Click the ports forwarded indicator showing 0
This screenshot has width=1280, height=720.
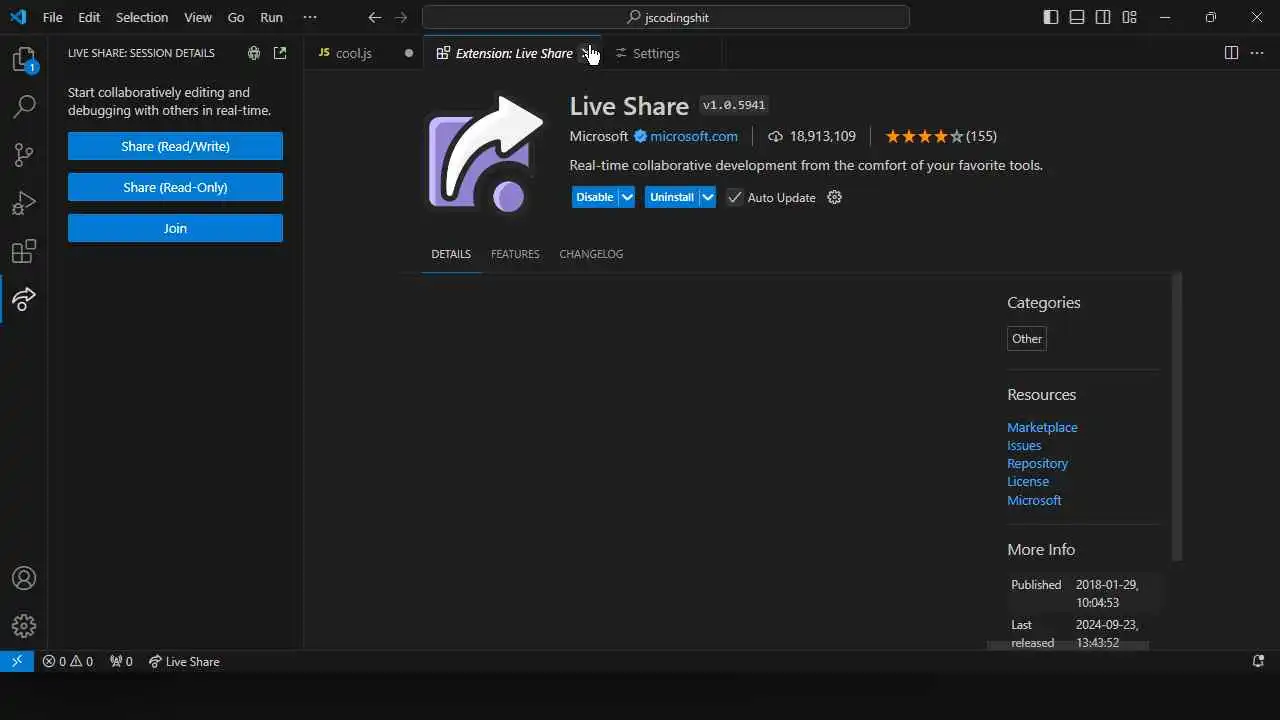[121, 661]
